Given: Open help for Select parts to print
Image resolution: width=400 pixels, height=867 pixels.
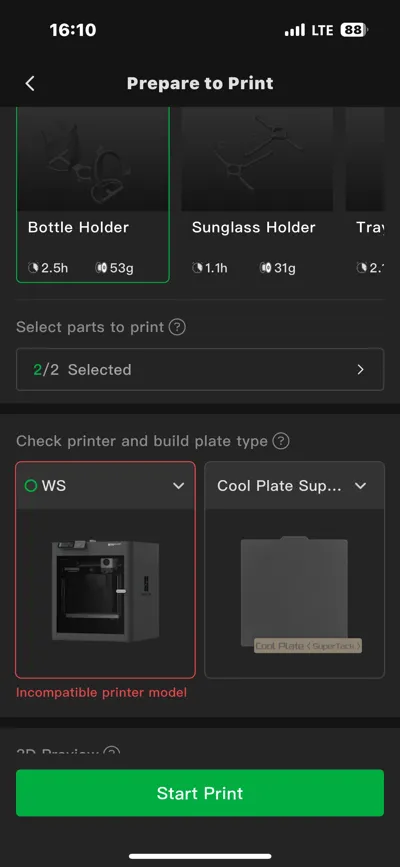Looking at the screenshot, I should click(177, 327).
